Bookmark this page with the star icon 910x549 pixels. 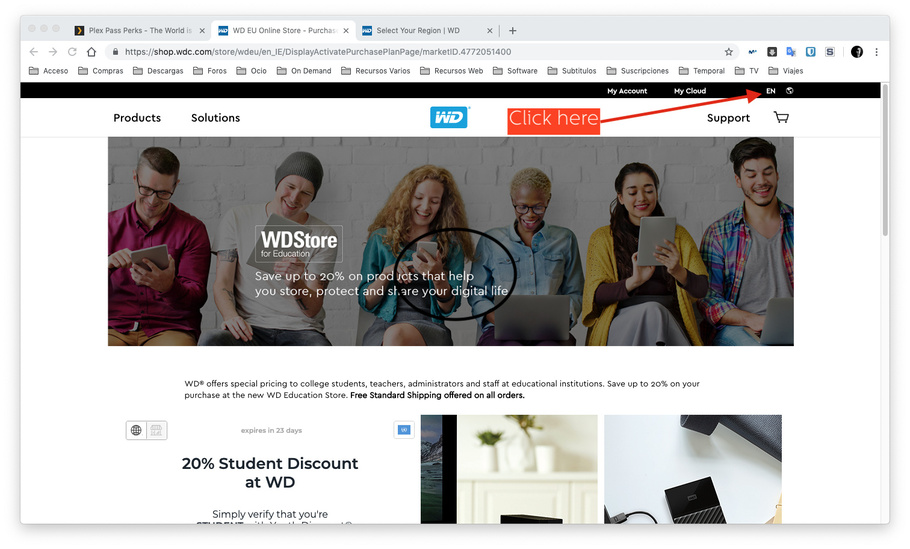pyautogui.click(x=728, y=52)
